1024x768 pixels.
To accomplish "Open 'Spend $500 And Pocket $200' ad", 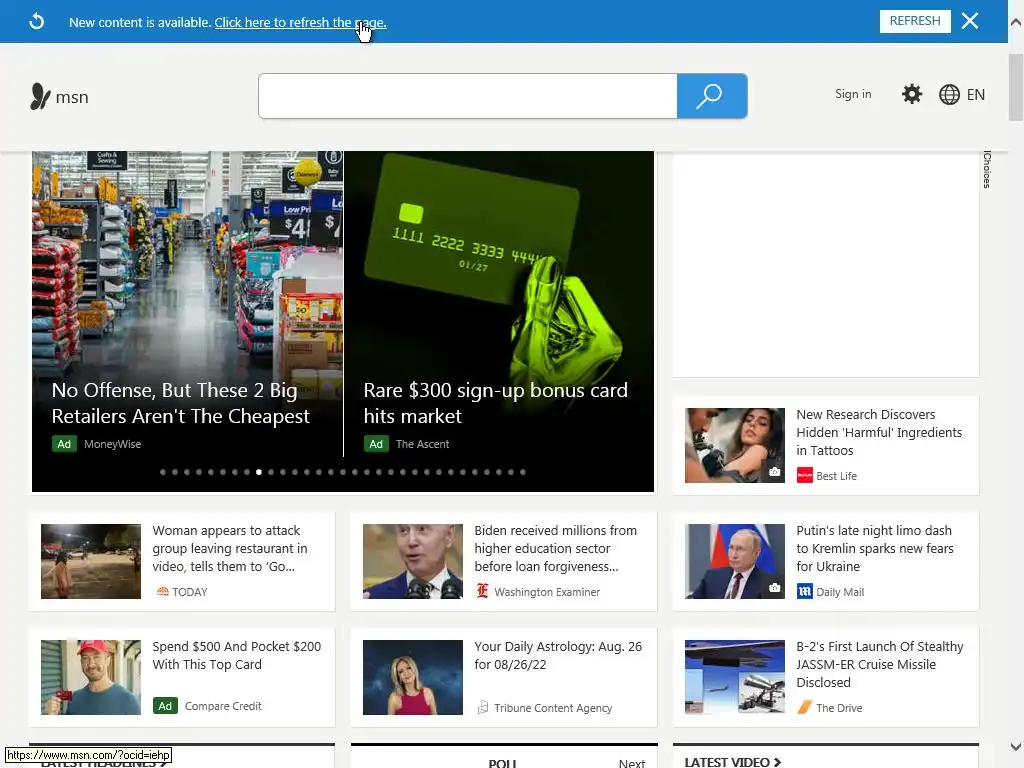I will (x=236, y=655).
